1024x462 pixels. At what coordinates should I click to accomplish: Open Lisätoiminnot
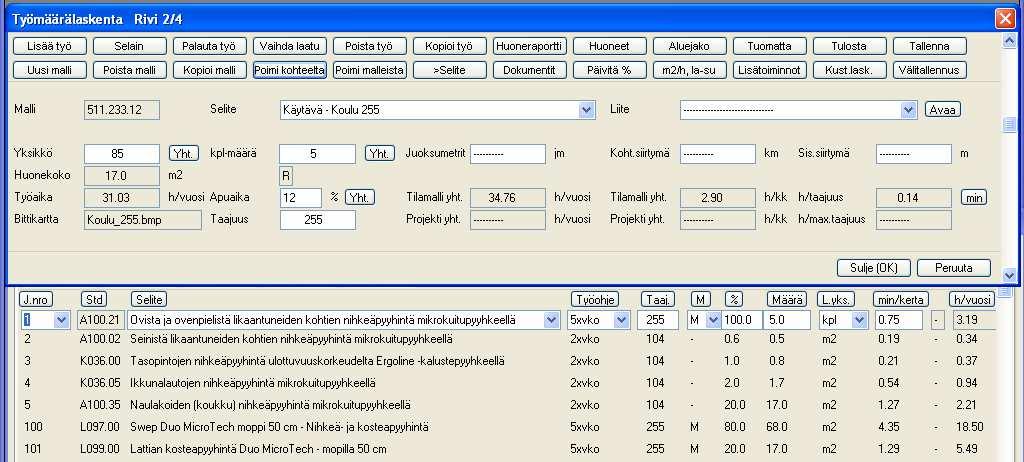point(769,70)
